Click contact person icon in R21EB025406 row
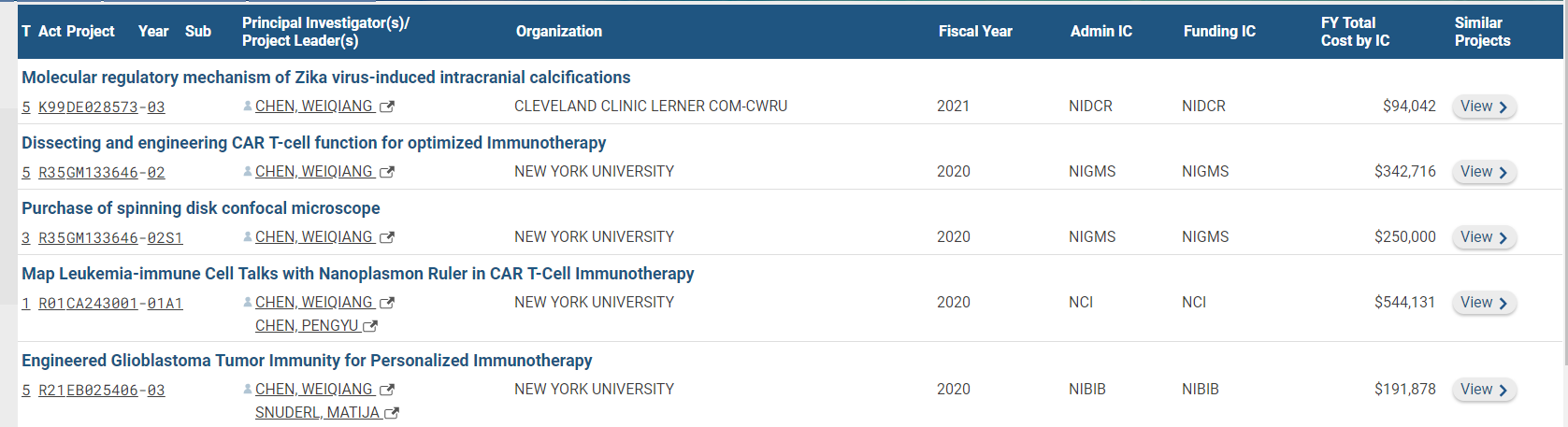Screen dimensions: 1568x427 248,390
